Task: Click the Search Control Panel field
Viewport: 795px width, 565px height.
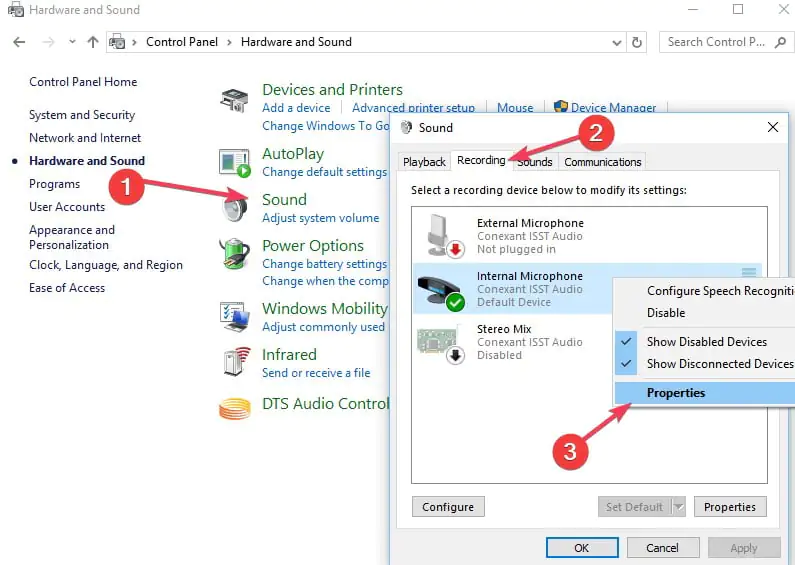Action: pyautogui.click(x=720, y=42)
